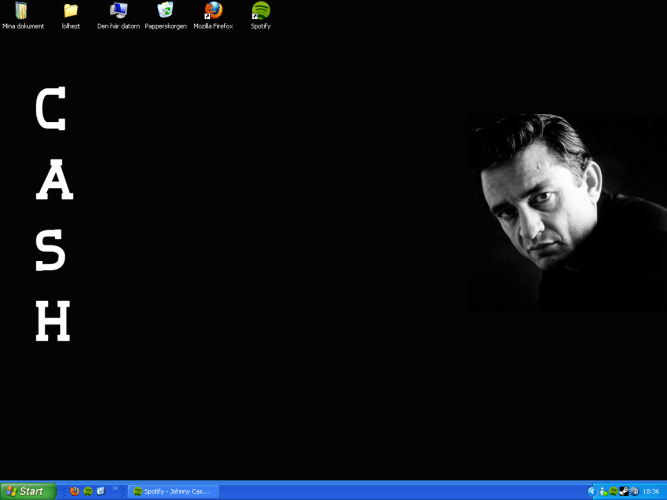Click empty taskbar area right of Spotify button
Viewport: 667px width, 500px height.
point(400,491)
